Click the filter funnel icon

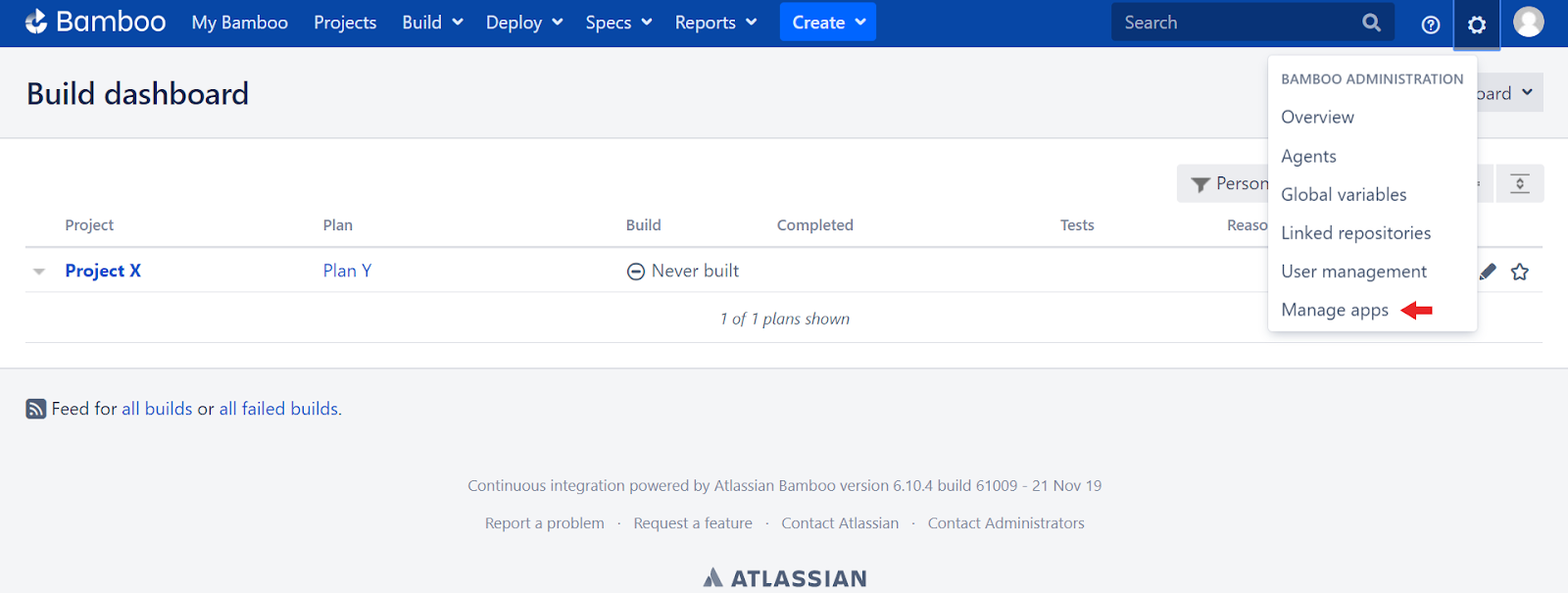point(1200,184)
